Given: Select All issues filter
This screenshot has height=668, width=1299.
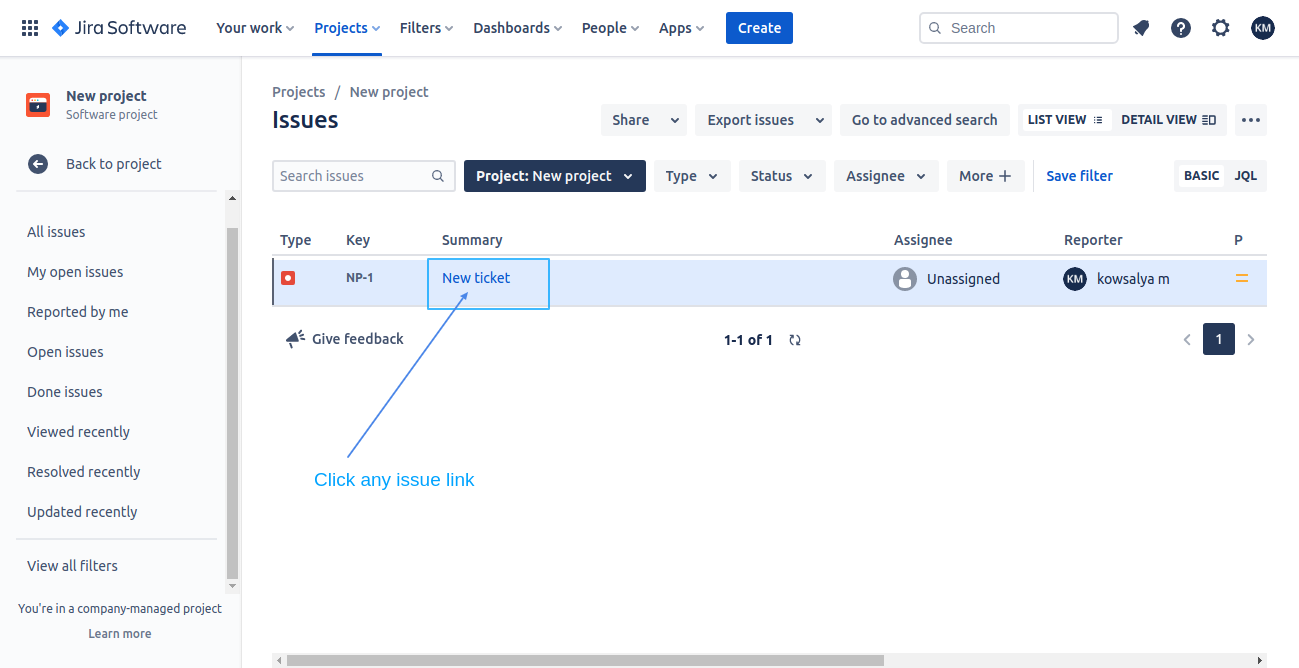Looking at the screenshot, I should coord(56,232).
